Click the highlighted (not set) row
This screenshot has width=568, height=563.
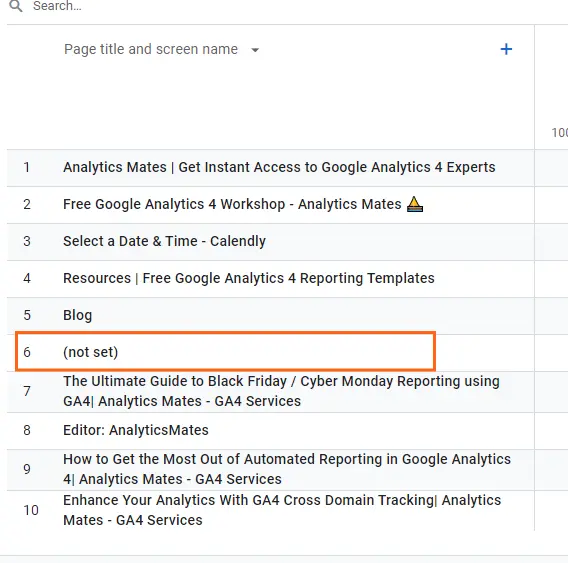(x=225, y=351)
